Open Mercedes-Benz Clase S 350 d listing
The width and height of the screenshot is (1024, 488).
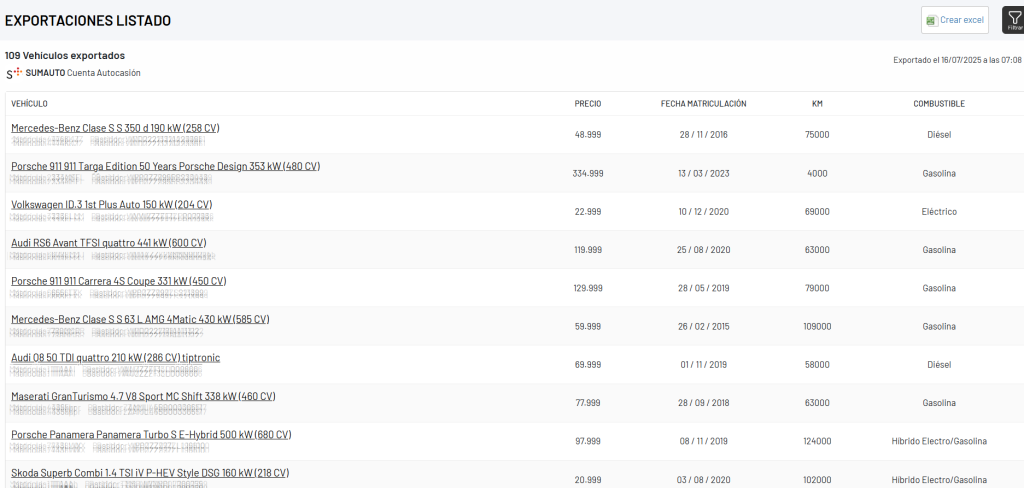click(115, 128)
